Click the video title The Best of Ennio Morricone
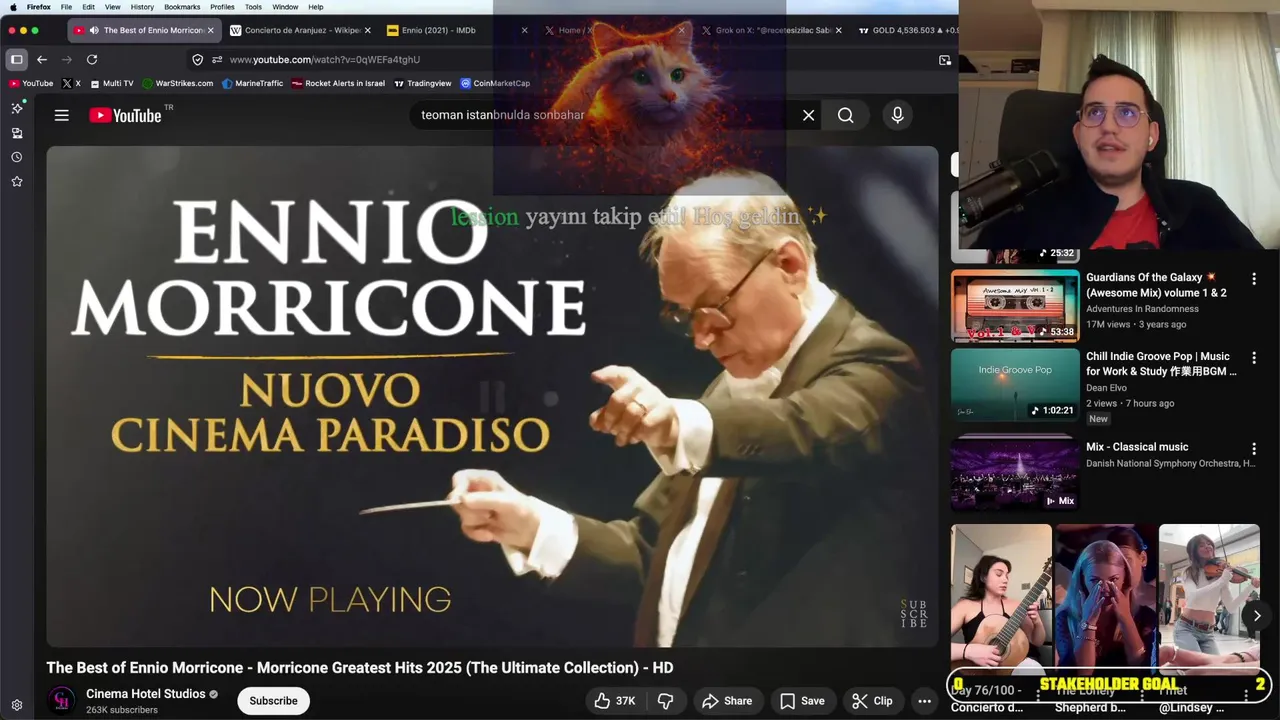Screen dimensions: 1280x720 pyautogui.click(x=359, y=667)
